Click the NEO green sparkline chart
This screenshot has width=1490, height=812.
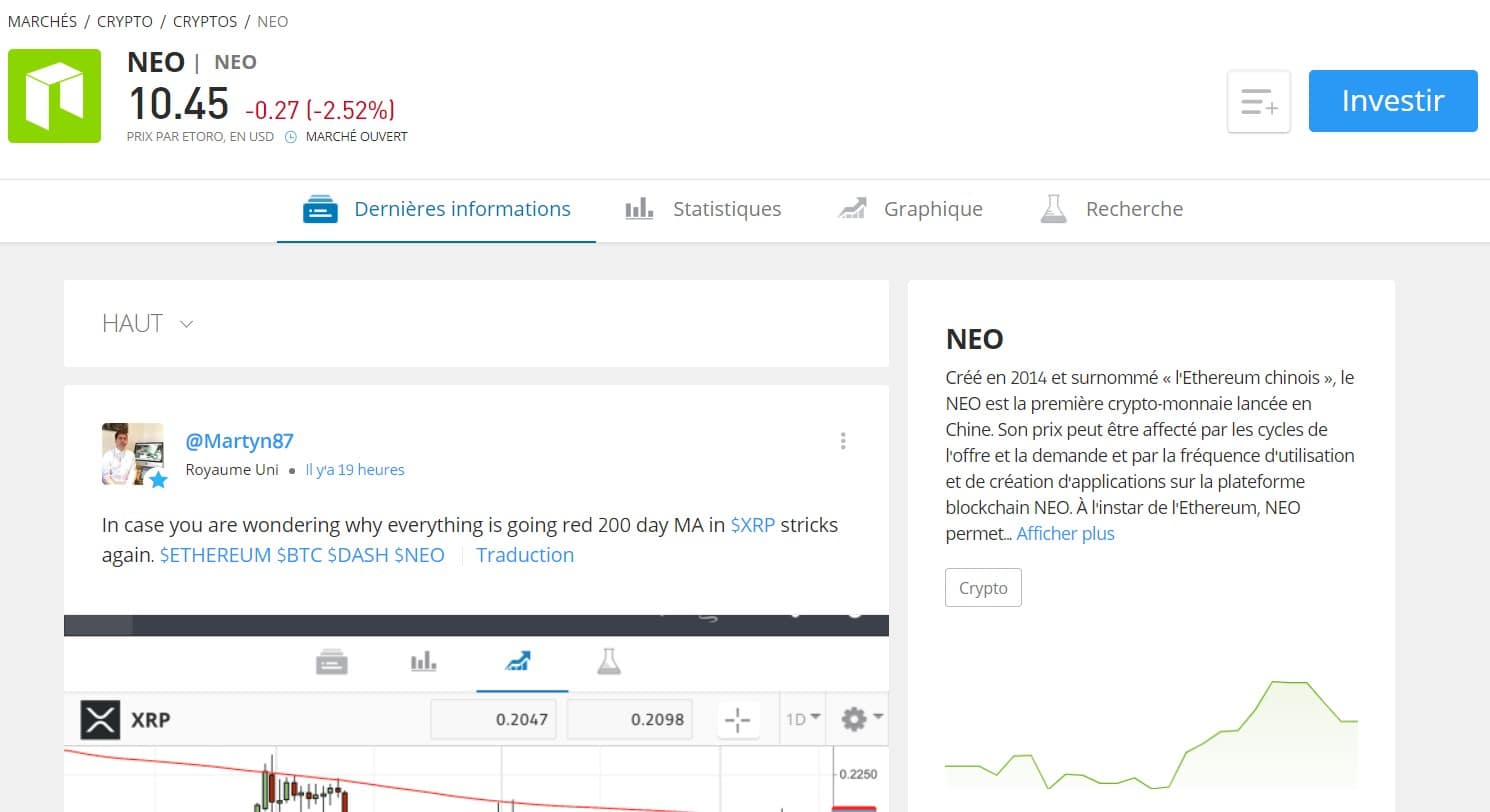[1151, 737]
